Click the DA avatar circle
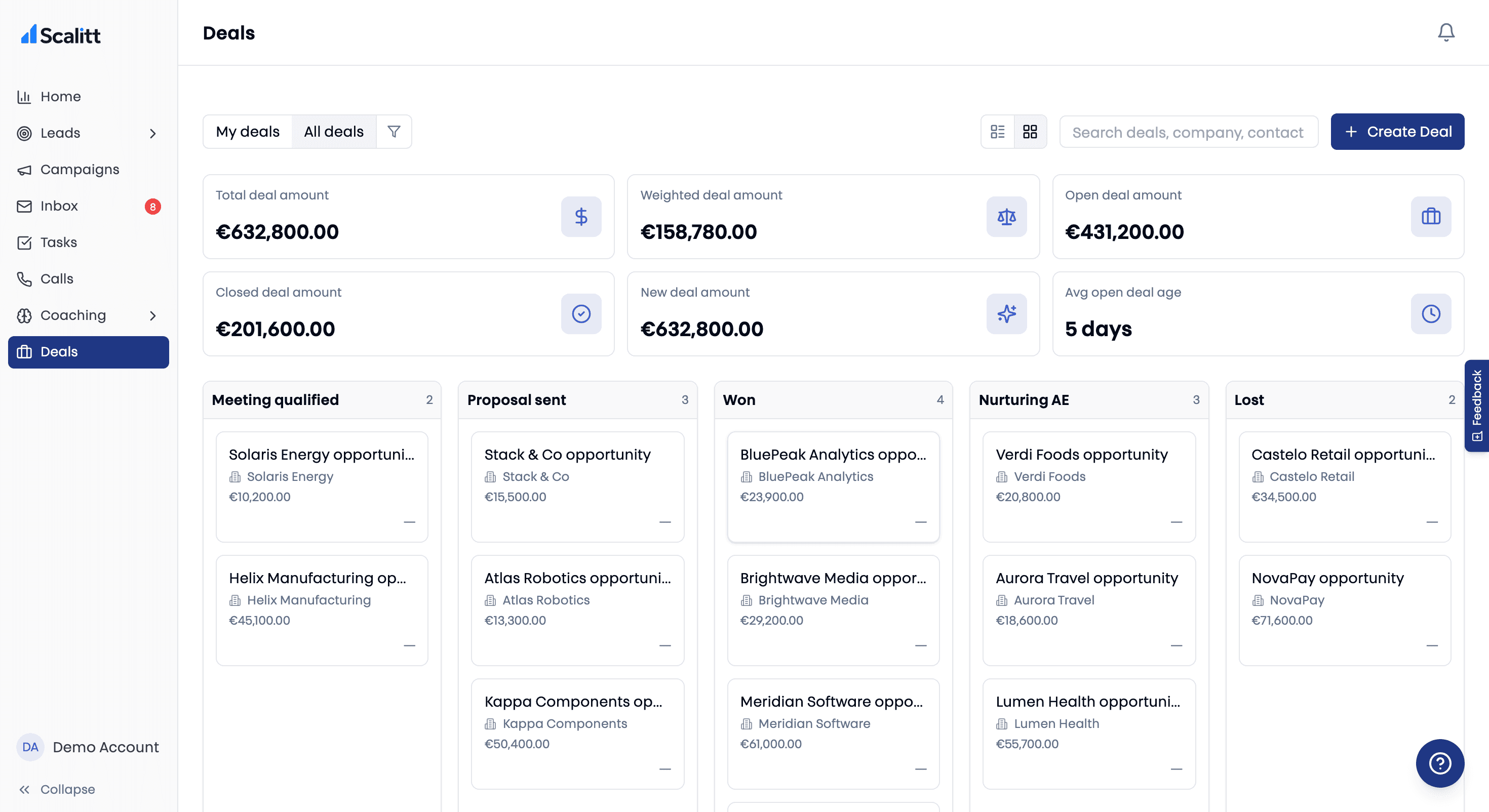Image resolution: width=1489 pixels, height=812 pixels. pyautogui.click(x=30, y=747)
